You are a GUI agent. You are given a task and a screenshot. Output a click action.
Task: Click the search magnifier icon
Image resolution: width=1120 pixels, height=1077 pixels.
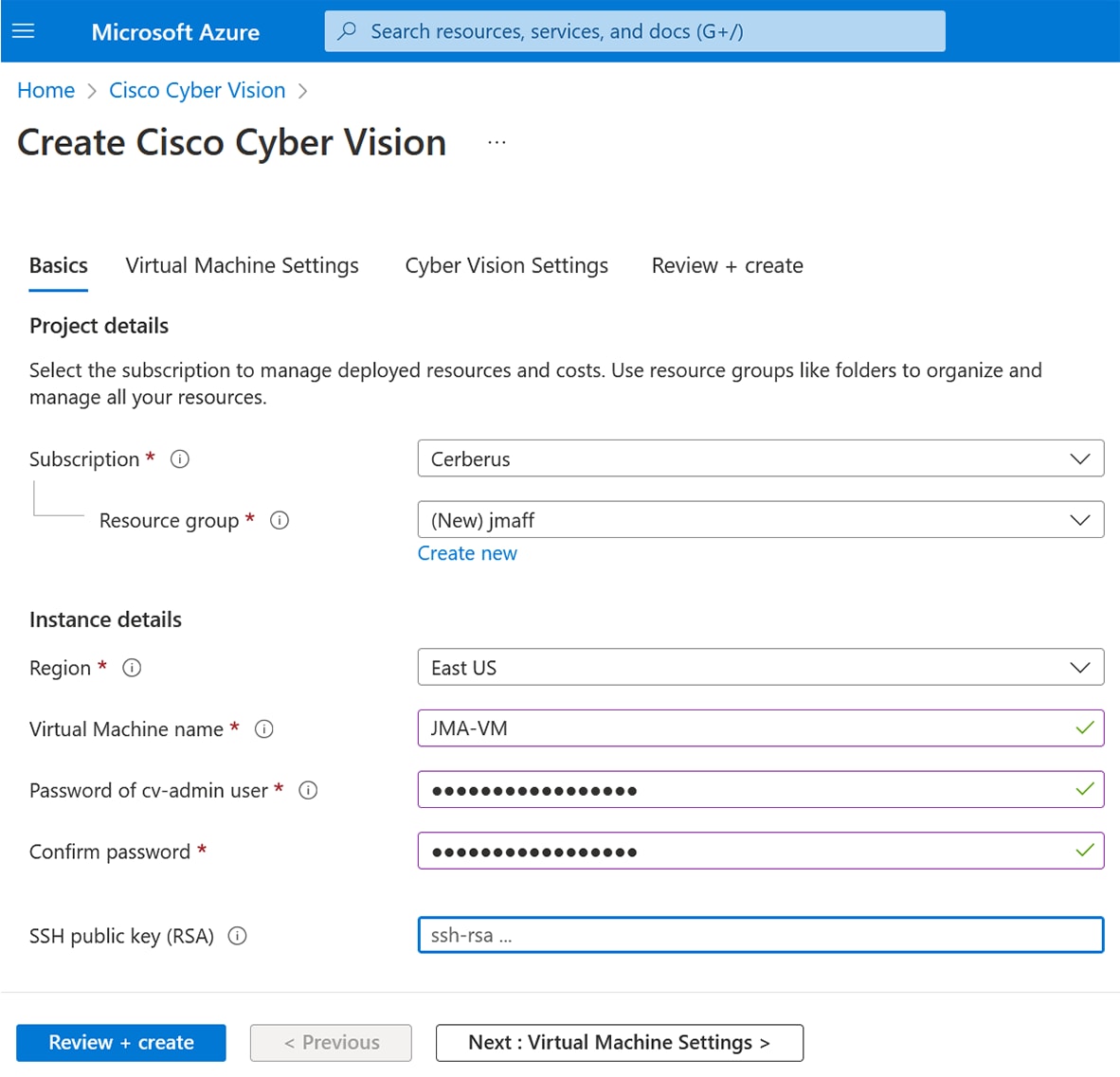pos(347,30)
